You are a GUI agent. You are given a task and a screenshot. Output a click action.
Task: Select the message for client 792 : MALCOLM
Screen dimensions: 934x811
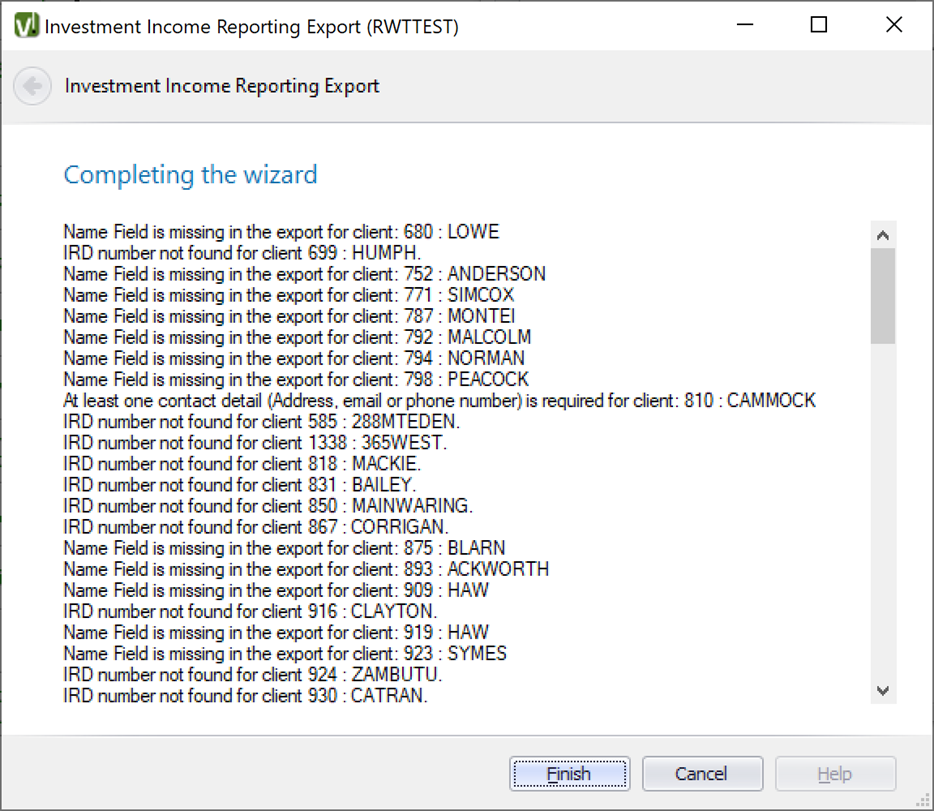pyautogui.click(x=297, y=337)
